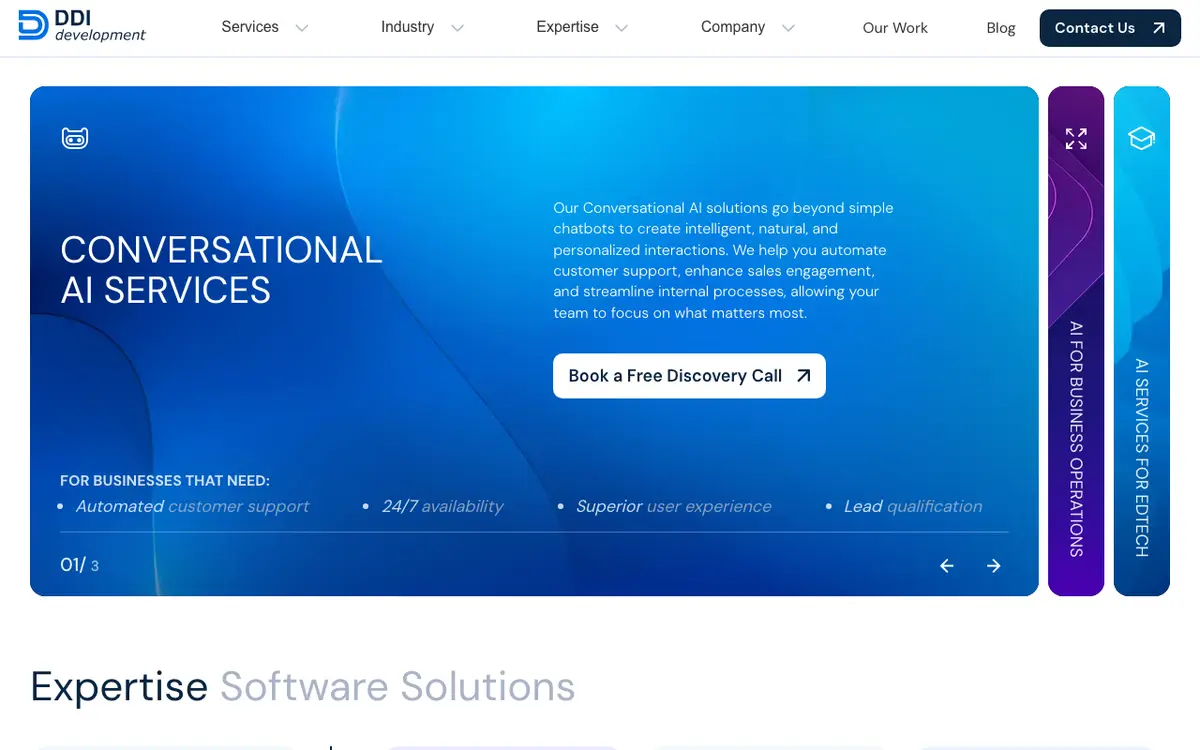This screenshot has width=1200, height=750.
Task: Click the expand arrows icon on purple panel
Action: [1076, 139]
